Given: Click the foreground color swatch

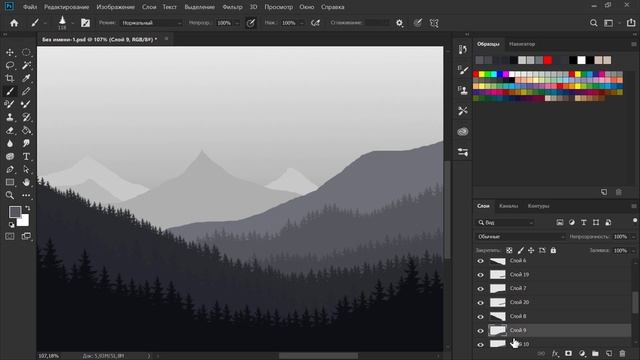Looking at the screenshot, I should (15, 212).
